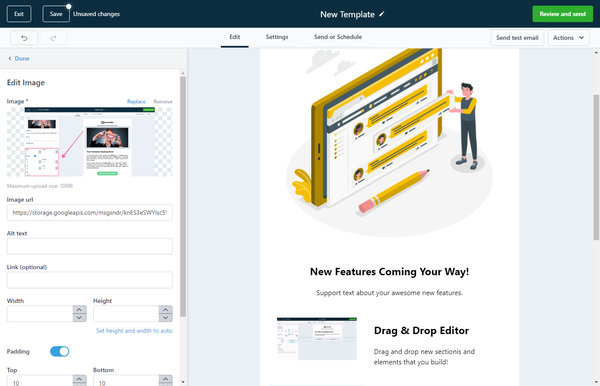Focus the Link (optional) field
Viewport: 600px width, 386px height.
click(90, 280)
